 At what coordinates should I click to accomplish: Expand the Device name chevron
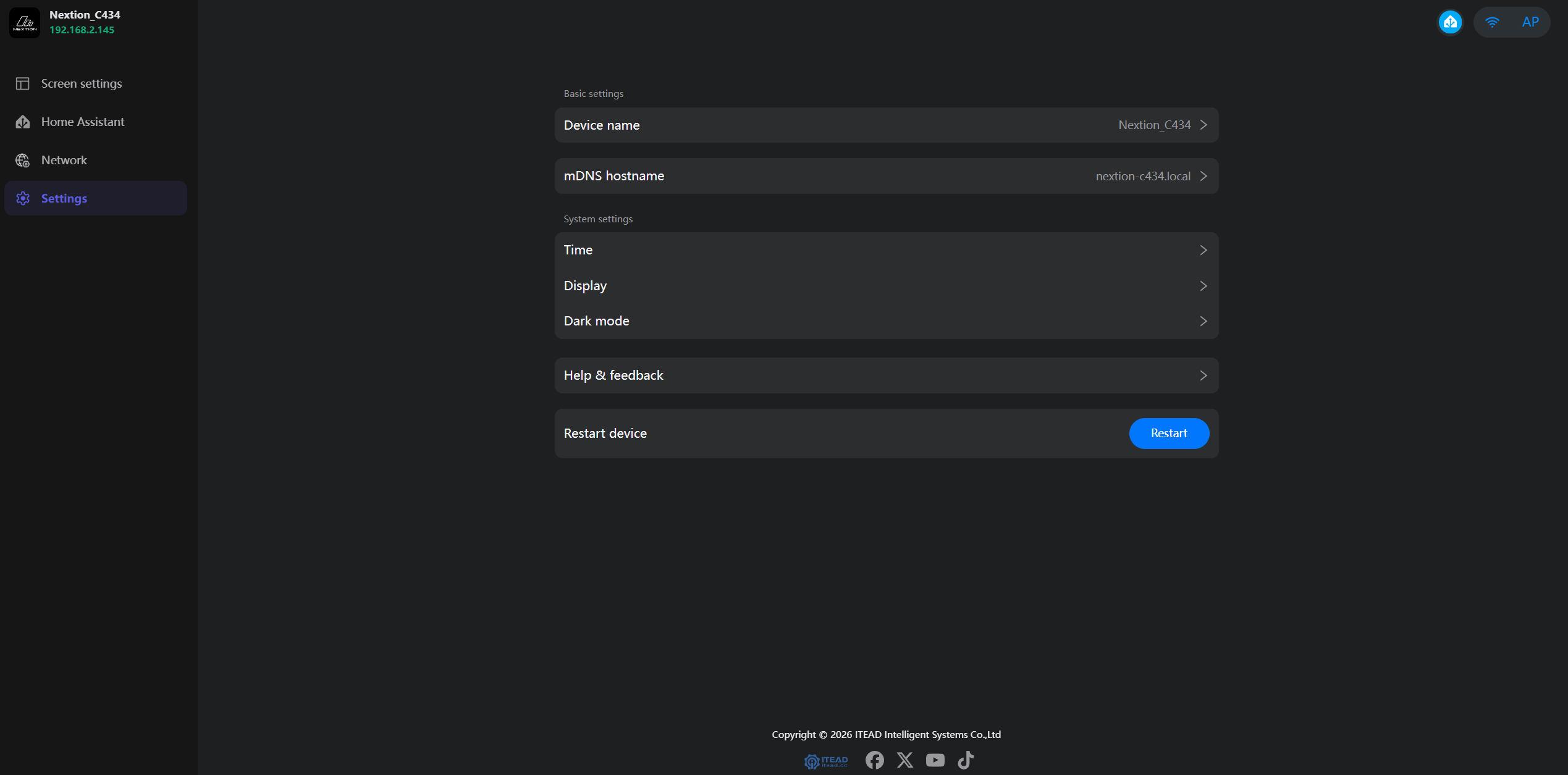(x=1203, y=125)
